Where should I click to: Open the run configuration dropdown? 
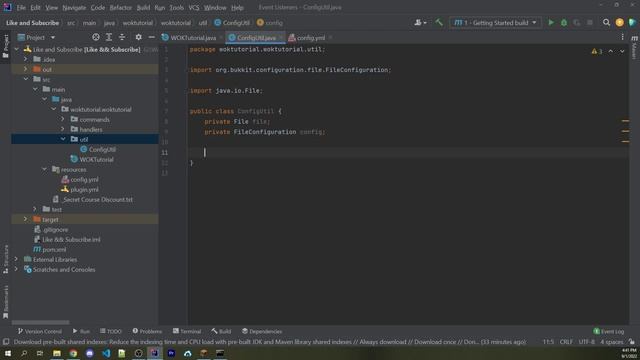(496, 23)
